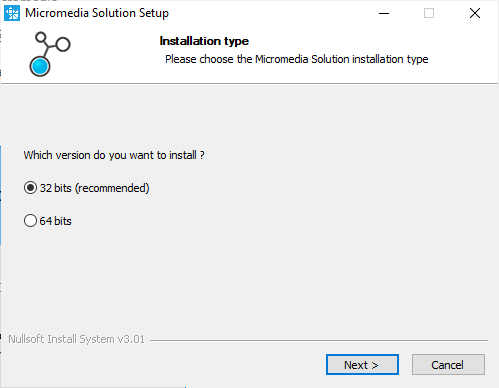499x388 pixels.
Task: Click the "Installation type" heading
Action: pyautogui.click(x=204, y=41)
